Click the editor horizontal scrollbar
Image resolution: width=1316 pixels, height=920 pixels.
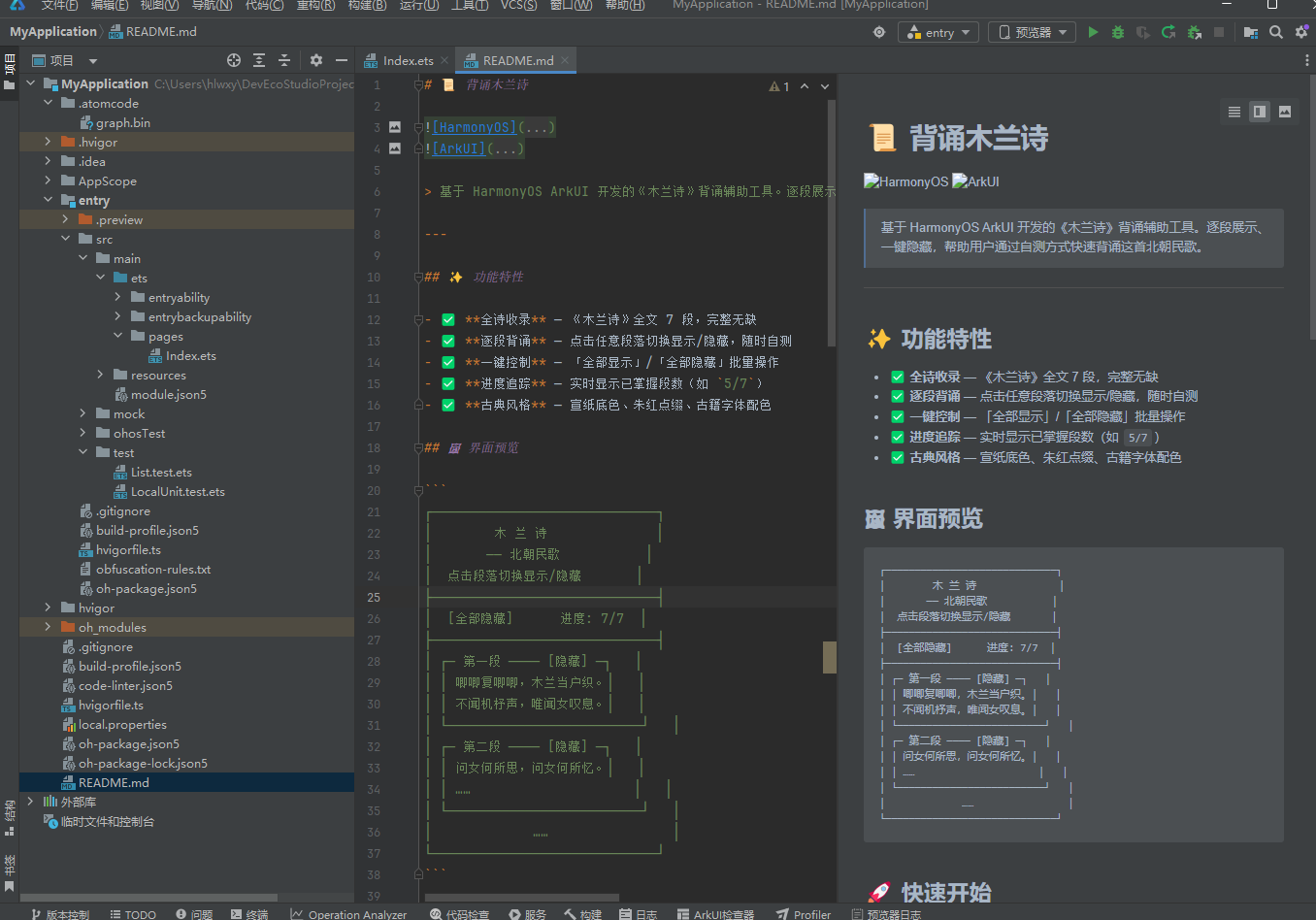point(521,898)
